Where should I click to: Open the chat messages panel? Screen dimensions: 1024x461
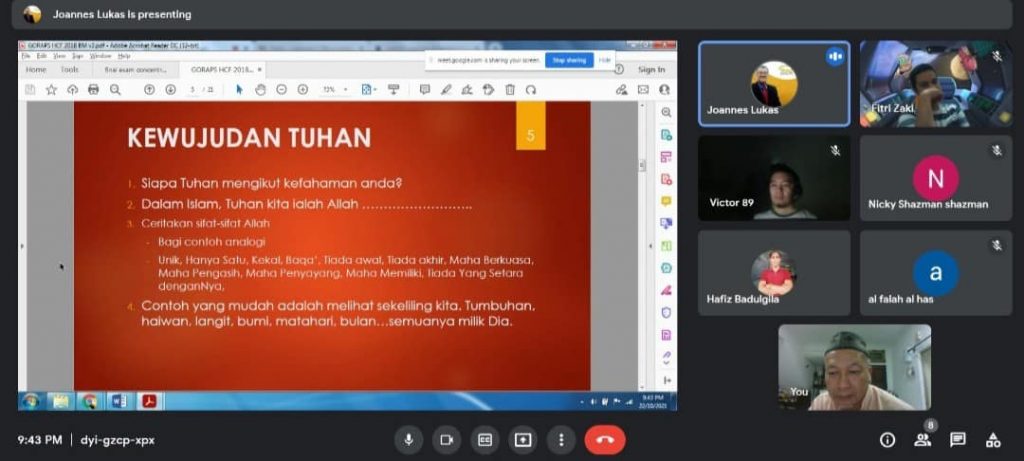click(x=958, y=440)
